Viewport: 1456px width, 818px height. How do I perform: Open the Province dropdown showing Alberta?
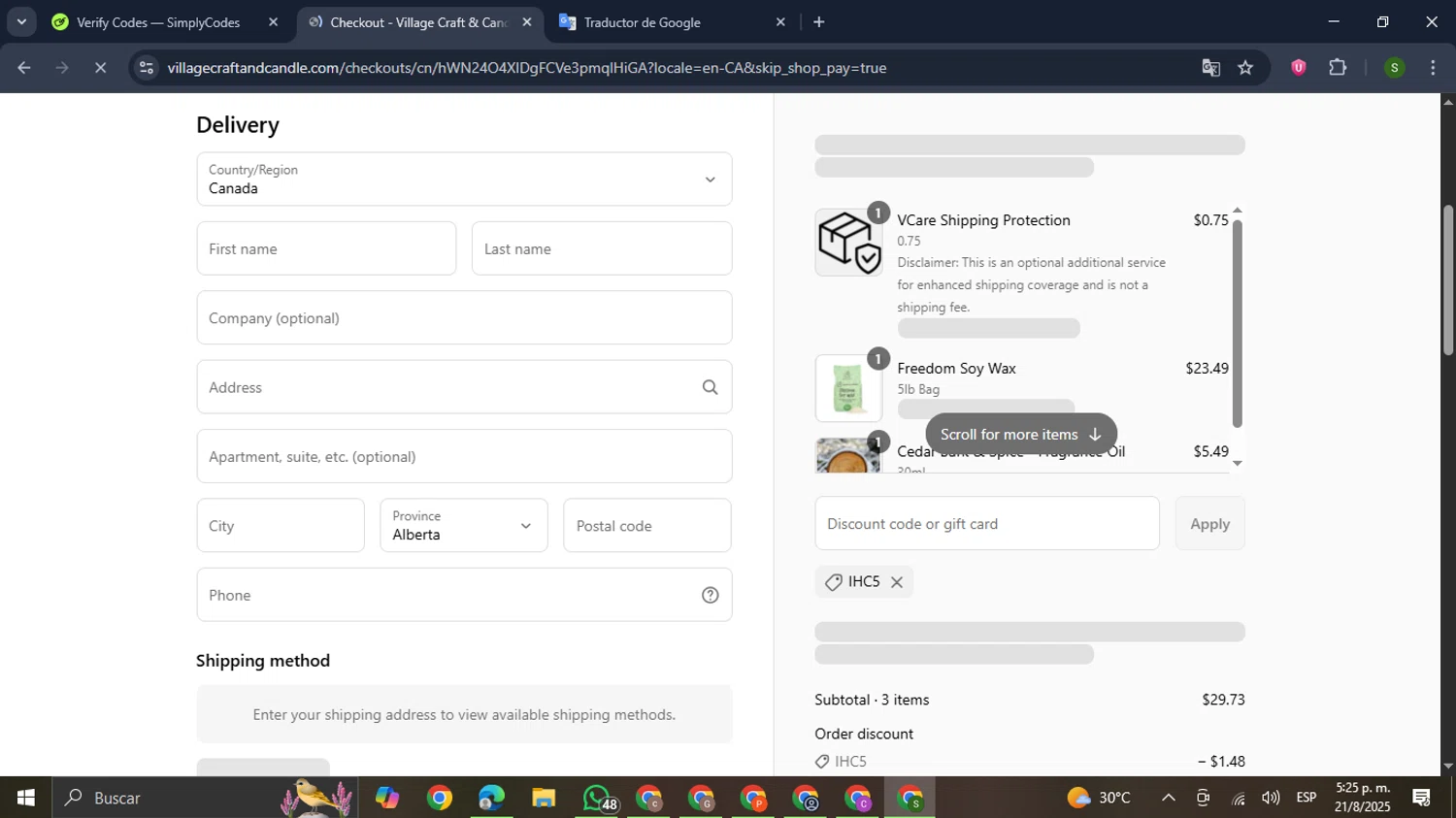click(x=464, y=525)
